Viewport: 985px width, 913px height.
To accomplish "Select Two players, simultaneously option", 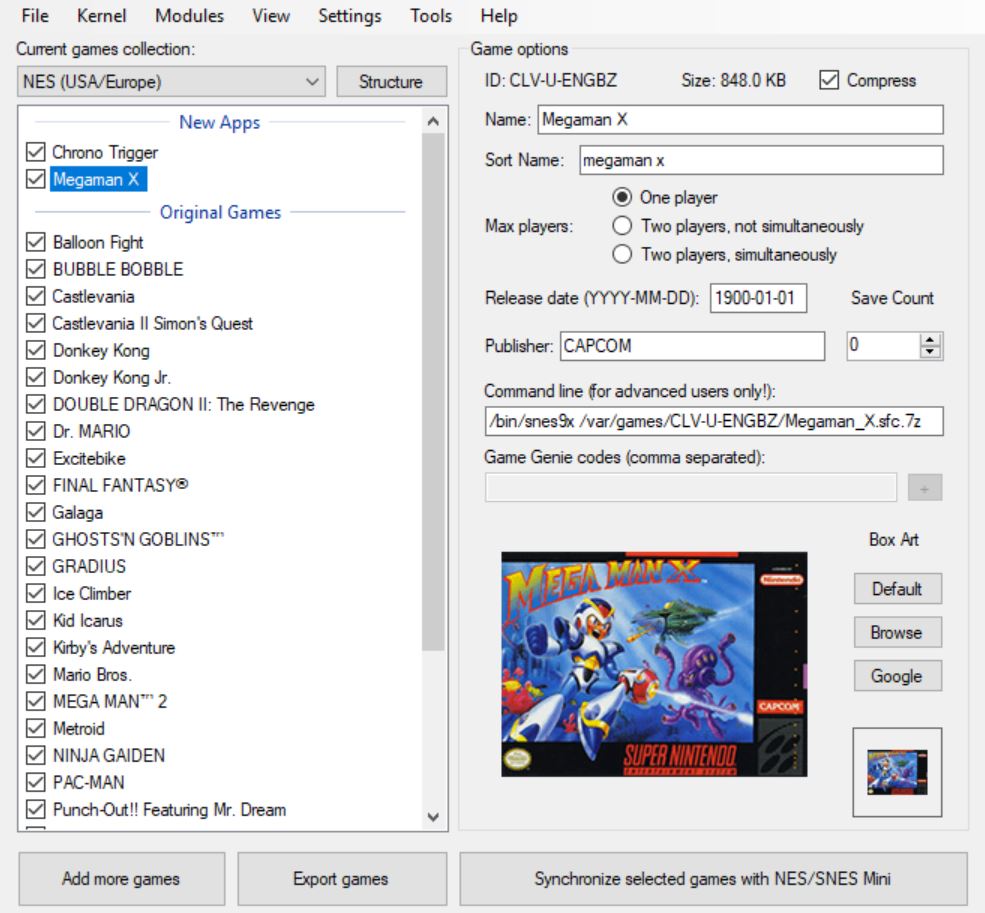I will pyautogui.click(x=622, y=254).
